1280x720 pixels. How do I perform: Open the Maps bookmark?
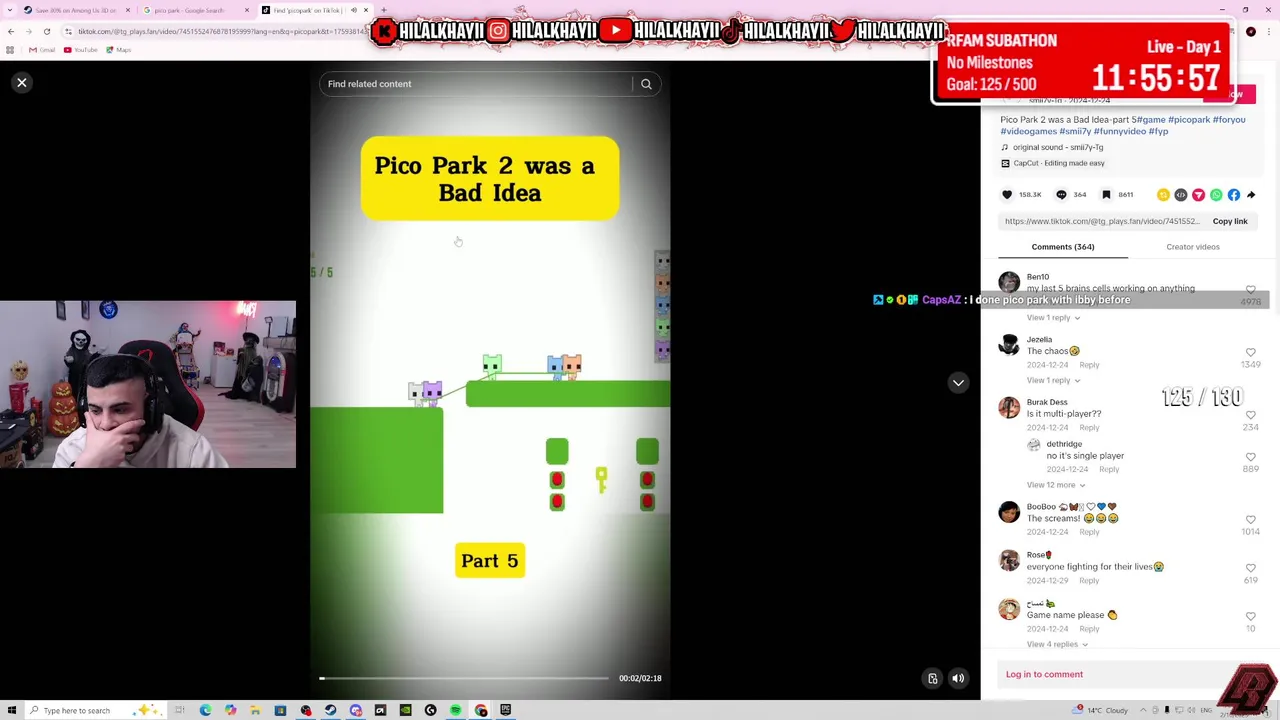coord(119,50)
